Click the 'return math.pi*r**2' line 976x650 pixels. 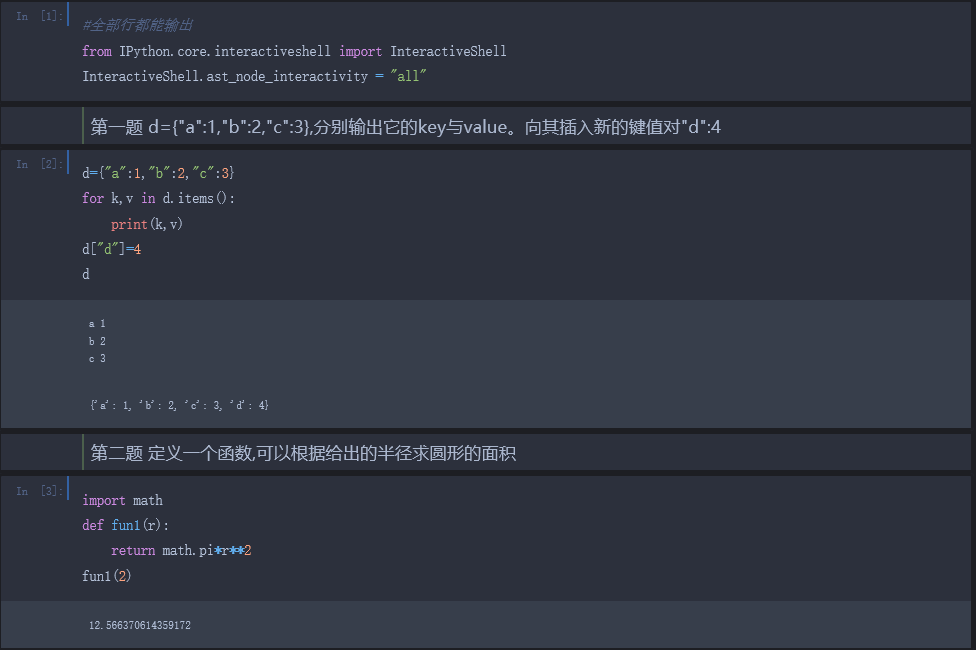coord(180,551)
